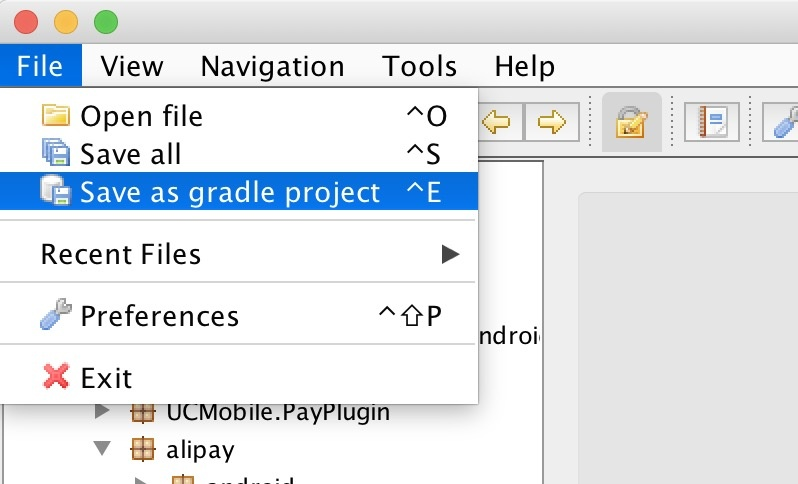The height and width of the screenshot is (484, 798).
Task: Click the forward arrow toolbar button
Action: pos(552,122)
